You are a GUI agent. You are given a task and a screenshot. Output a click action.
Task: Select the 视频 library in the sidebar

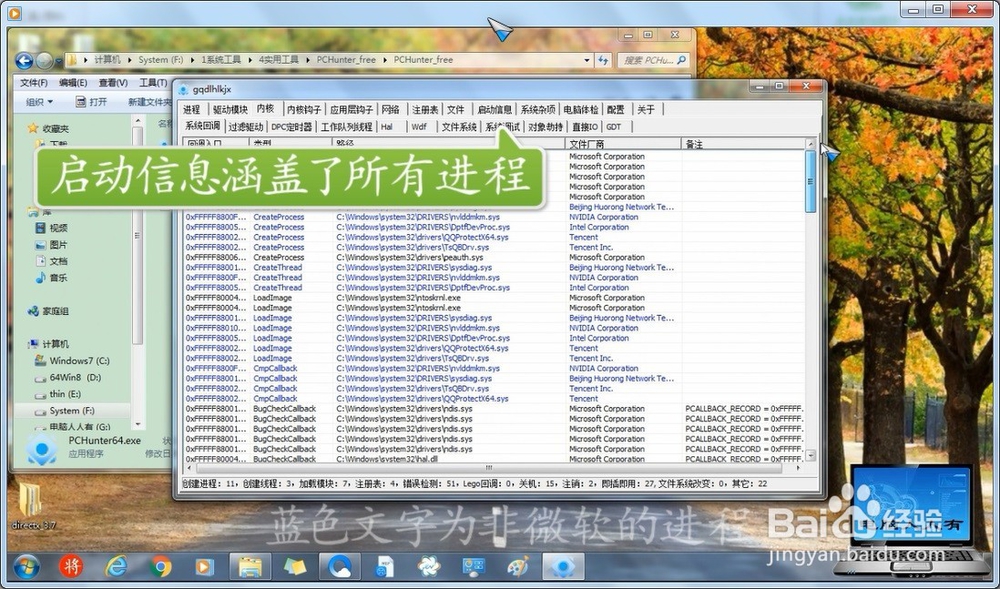pyautogui.click(x=52, y=228)
